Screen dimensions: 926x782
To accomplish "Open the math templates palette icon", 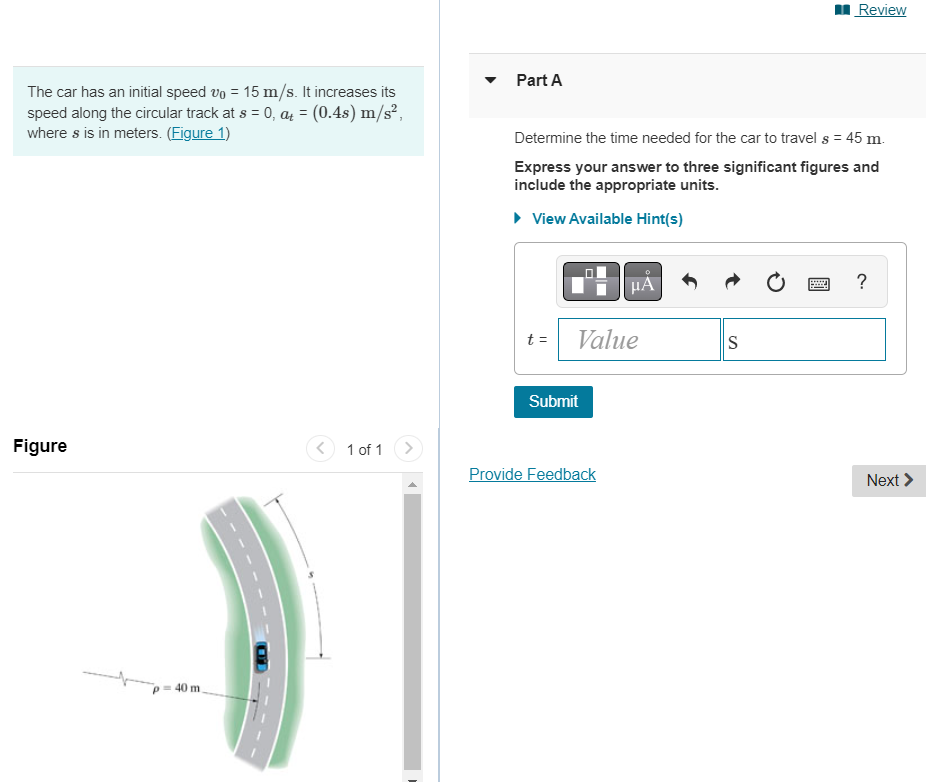I will [590, 281].
